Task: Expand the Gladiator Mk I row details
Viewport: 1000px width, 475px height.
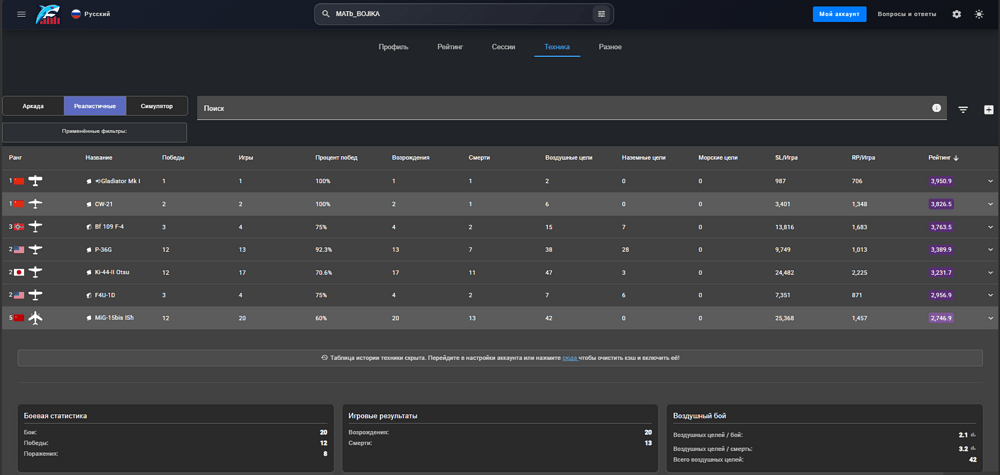Action: (990, 181)
